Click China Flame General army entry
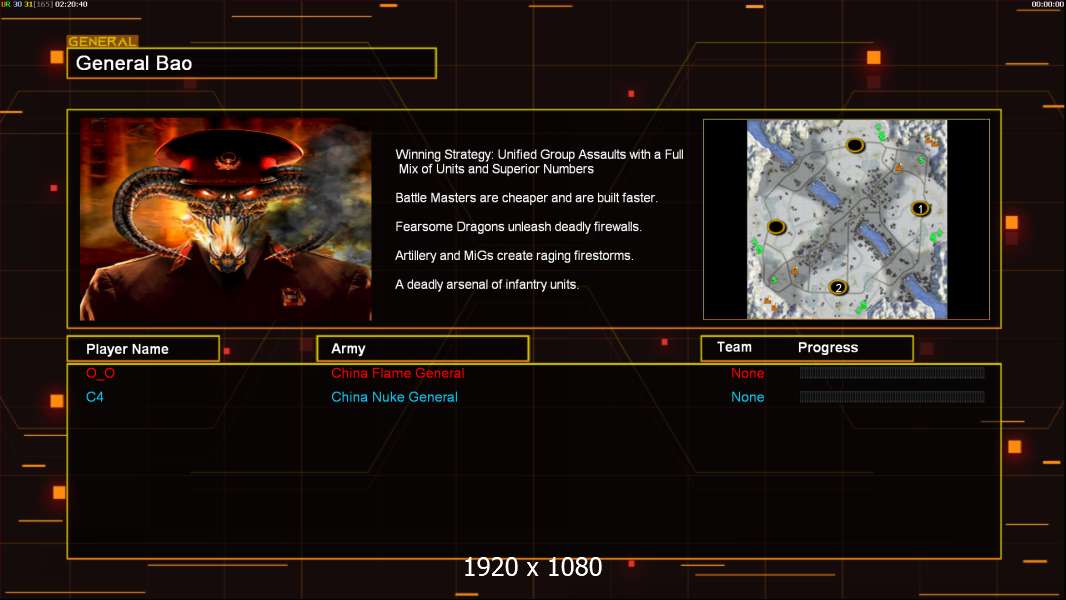The image size is (1066, 600). (397, 373)
